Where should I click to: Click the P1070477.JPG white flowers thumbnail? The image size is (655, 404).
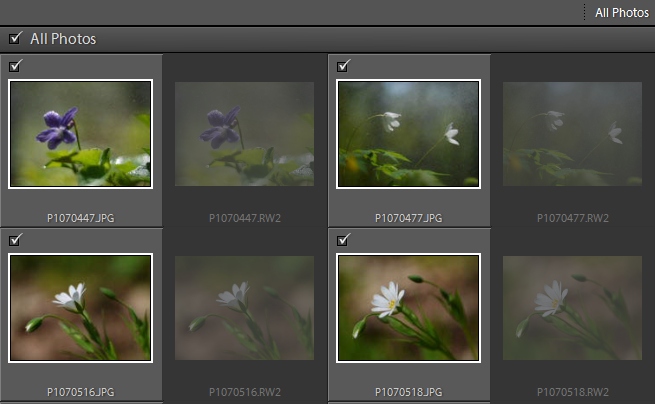coord(408,134)
